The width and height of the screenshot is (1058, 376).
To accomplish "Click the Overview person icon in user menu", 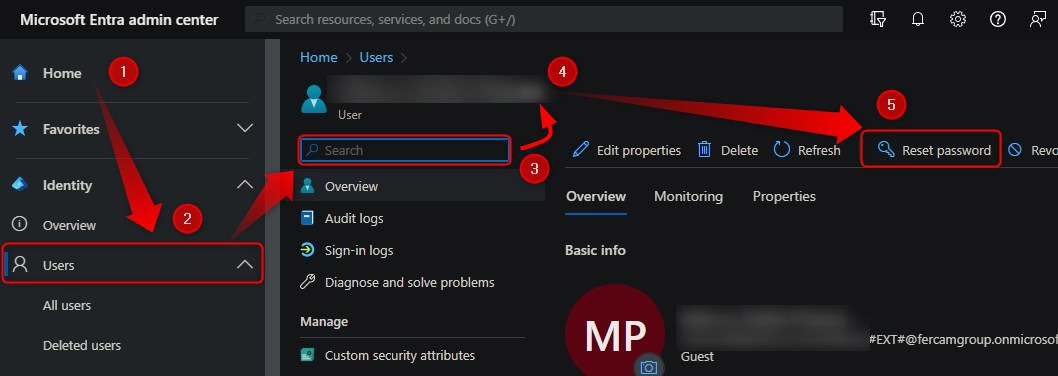I will point(307,186).
